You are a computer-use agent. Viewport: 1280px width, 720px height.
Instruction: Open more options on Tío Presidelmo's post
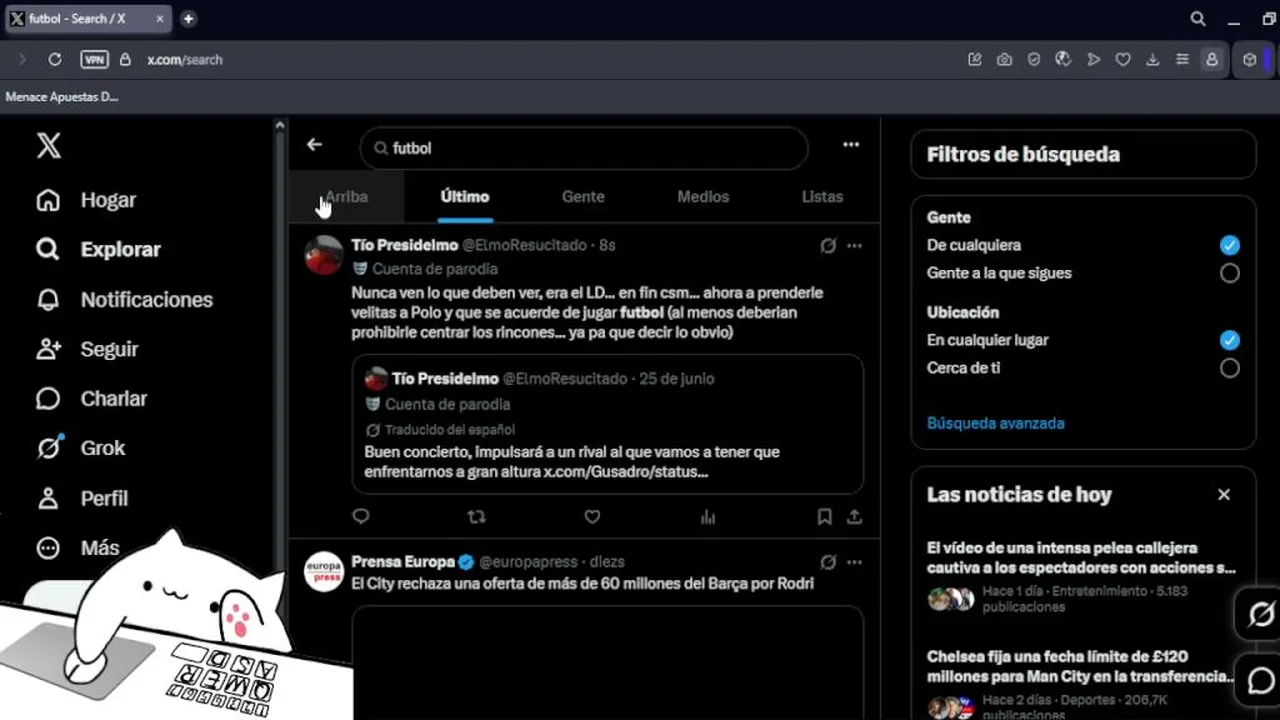pos(854,246)
